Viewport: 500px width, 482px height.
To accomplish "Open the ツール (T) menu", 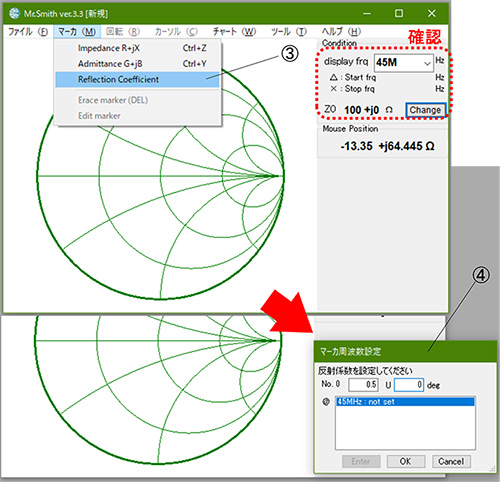I will pos(289,32).
